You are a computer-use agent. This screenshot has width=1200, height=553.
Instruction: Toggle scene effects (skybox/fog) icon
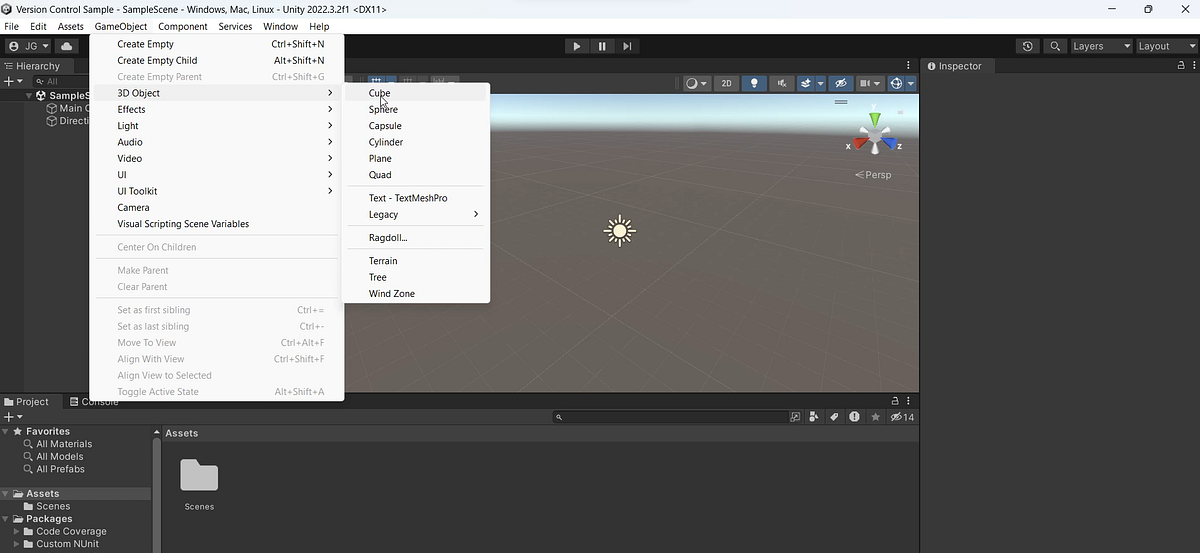click(806, 83)
